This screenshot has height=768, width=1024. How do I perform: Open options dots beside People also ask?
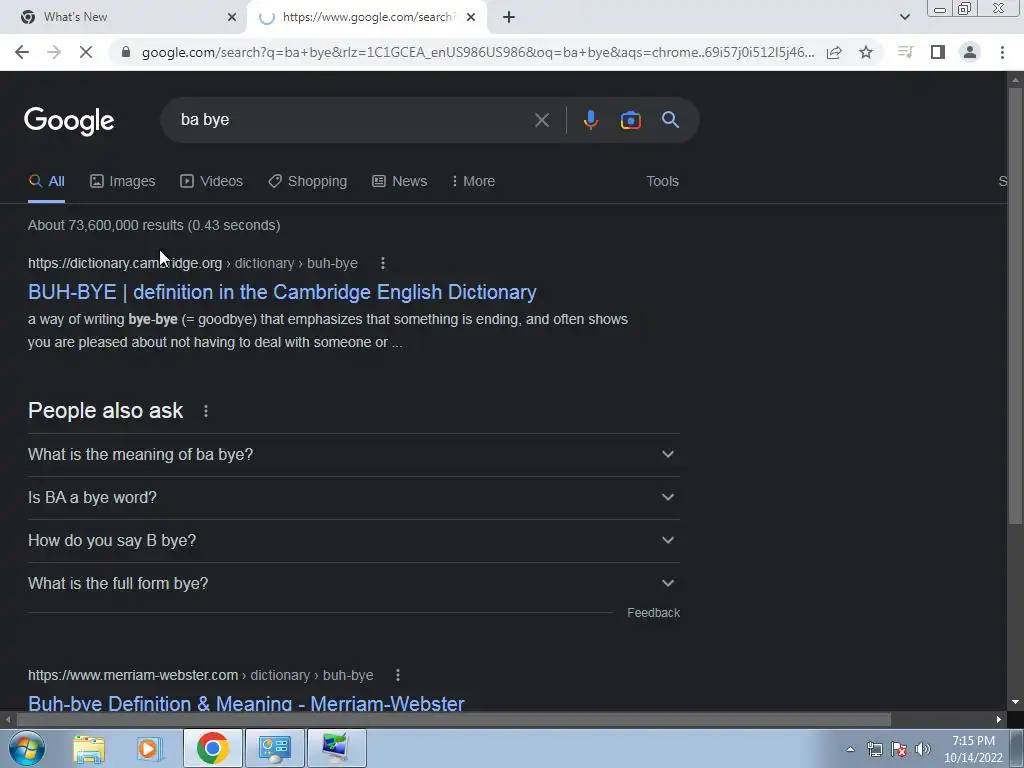206,411
